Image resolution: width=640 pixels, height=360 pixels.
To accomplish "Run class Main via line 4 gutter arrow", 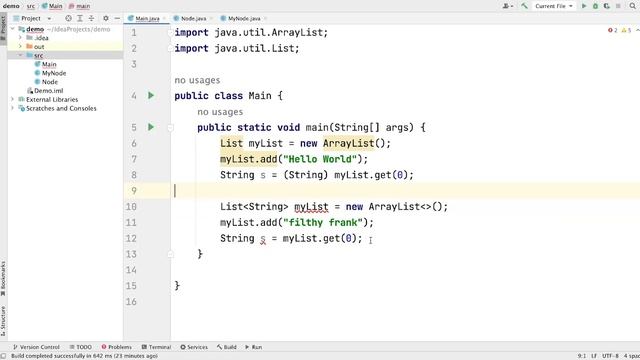I will point(151,96).
